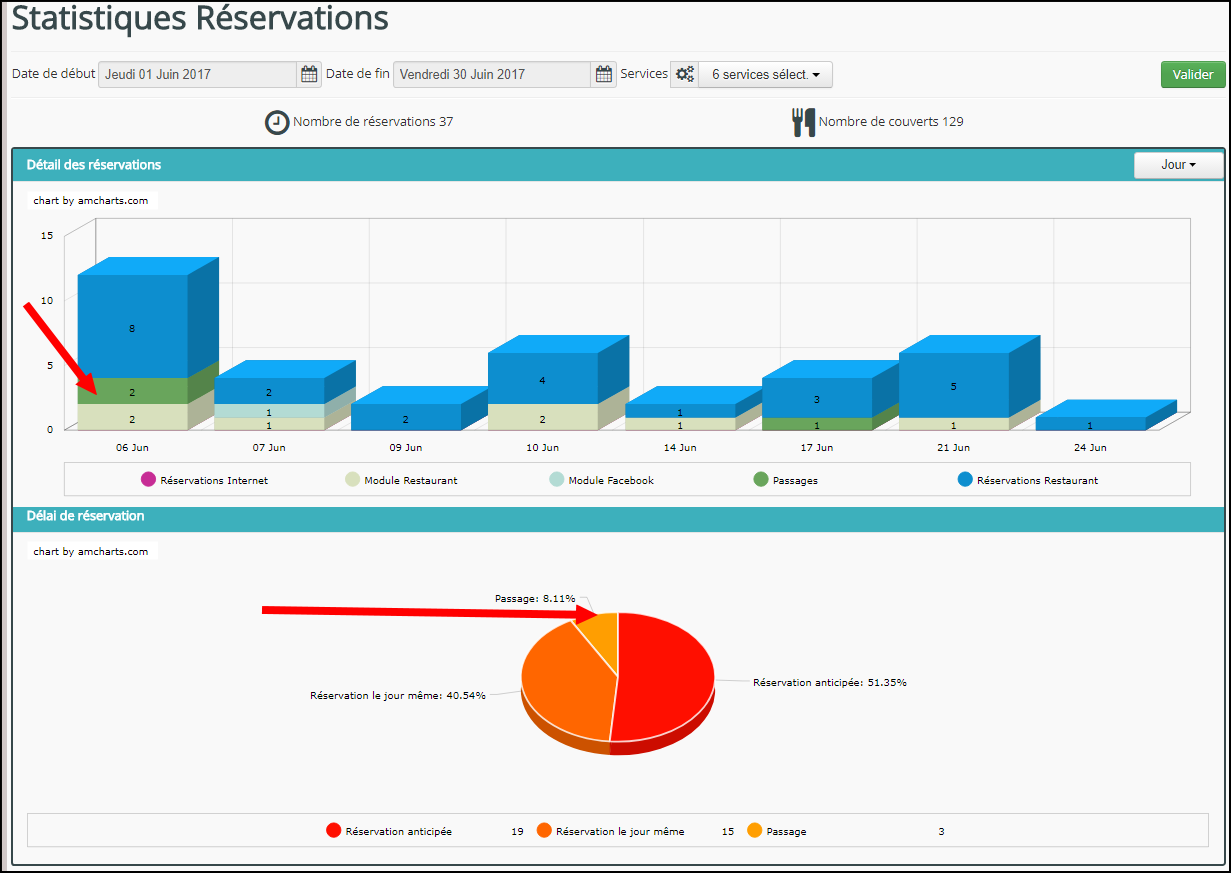Click the Réservation anticipée: 51.35% label
The image size is (1231, 873).
click(x=830, y=682)
